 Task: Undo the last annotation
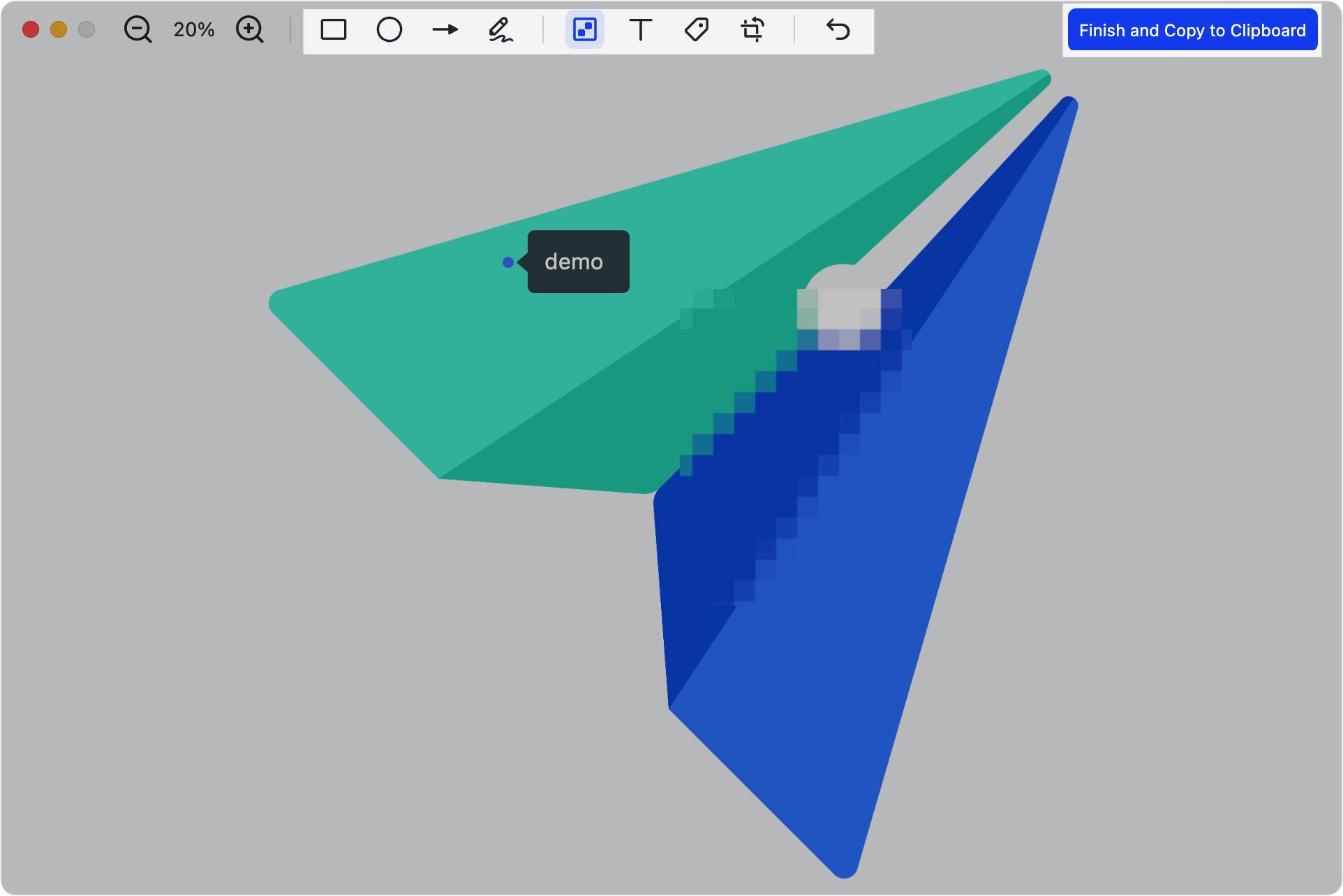tap(838, 30)
